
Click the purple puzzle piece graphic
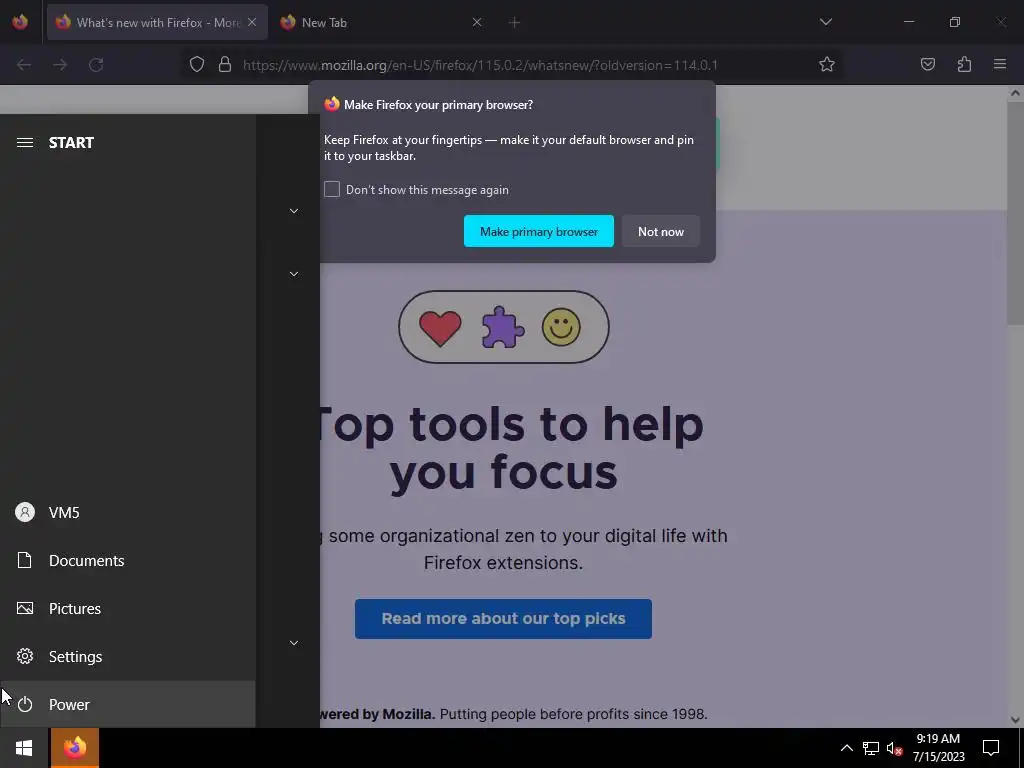tap(502, 327)
